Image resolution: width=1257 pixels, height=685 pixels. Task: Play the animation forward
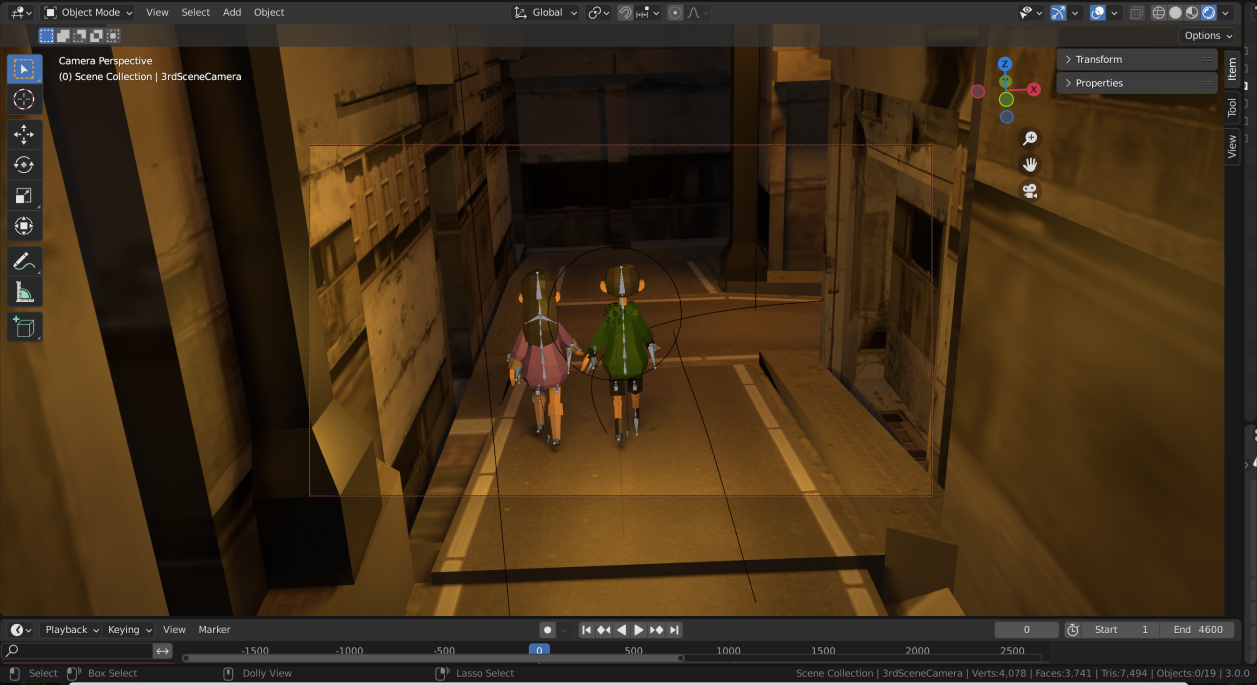pos(639,630)
